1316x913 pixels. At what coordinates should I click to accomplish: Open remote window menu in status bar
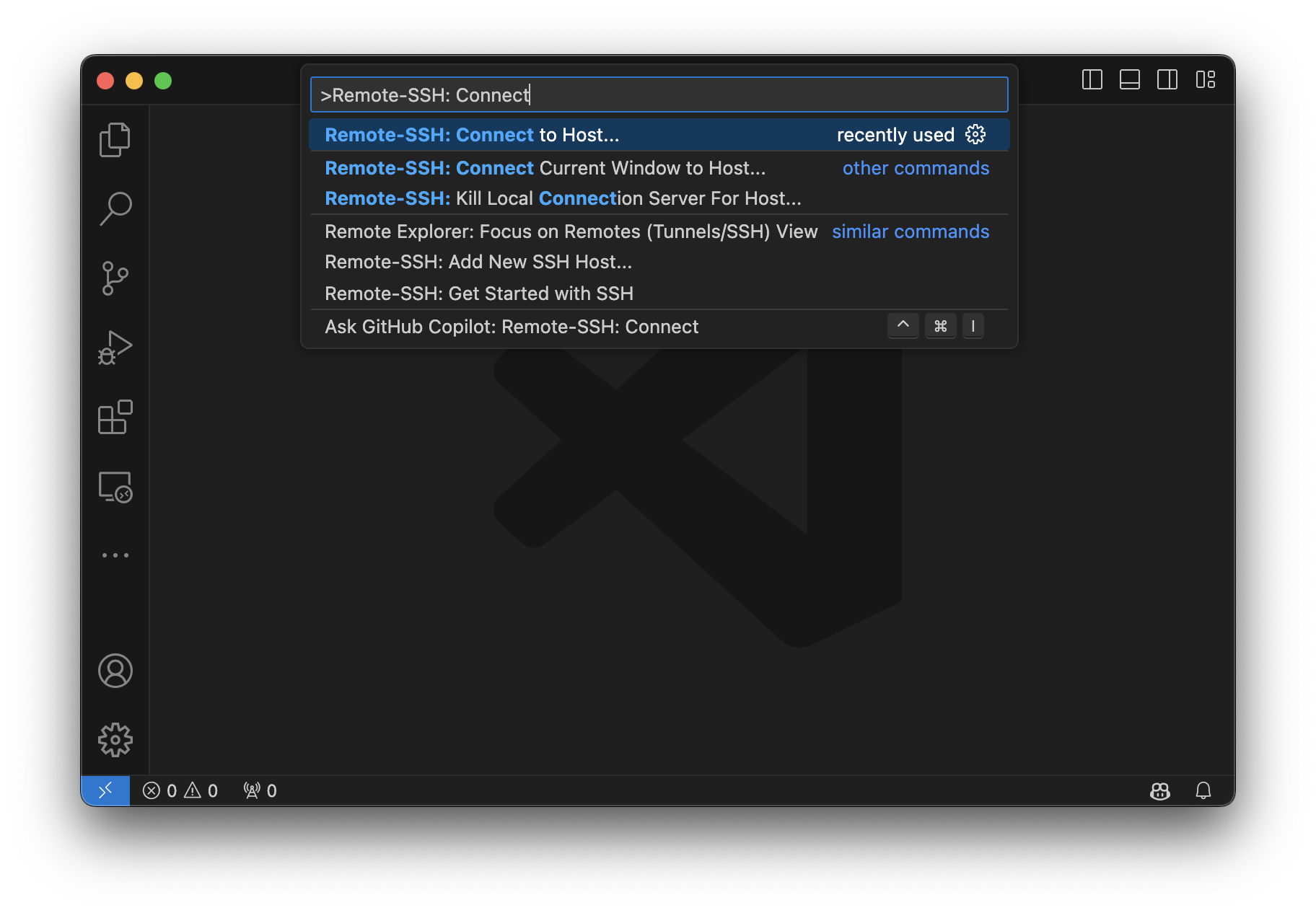(x=105, y=791)
